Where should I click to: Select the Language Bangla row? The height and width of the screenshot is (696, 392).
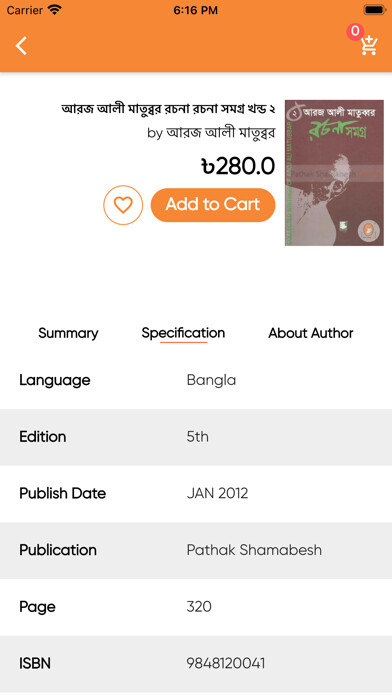(196, 380)
